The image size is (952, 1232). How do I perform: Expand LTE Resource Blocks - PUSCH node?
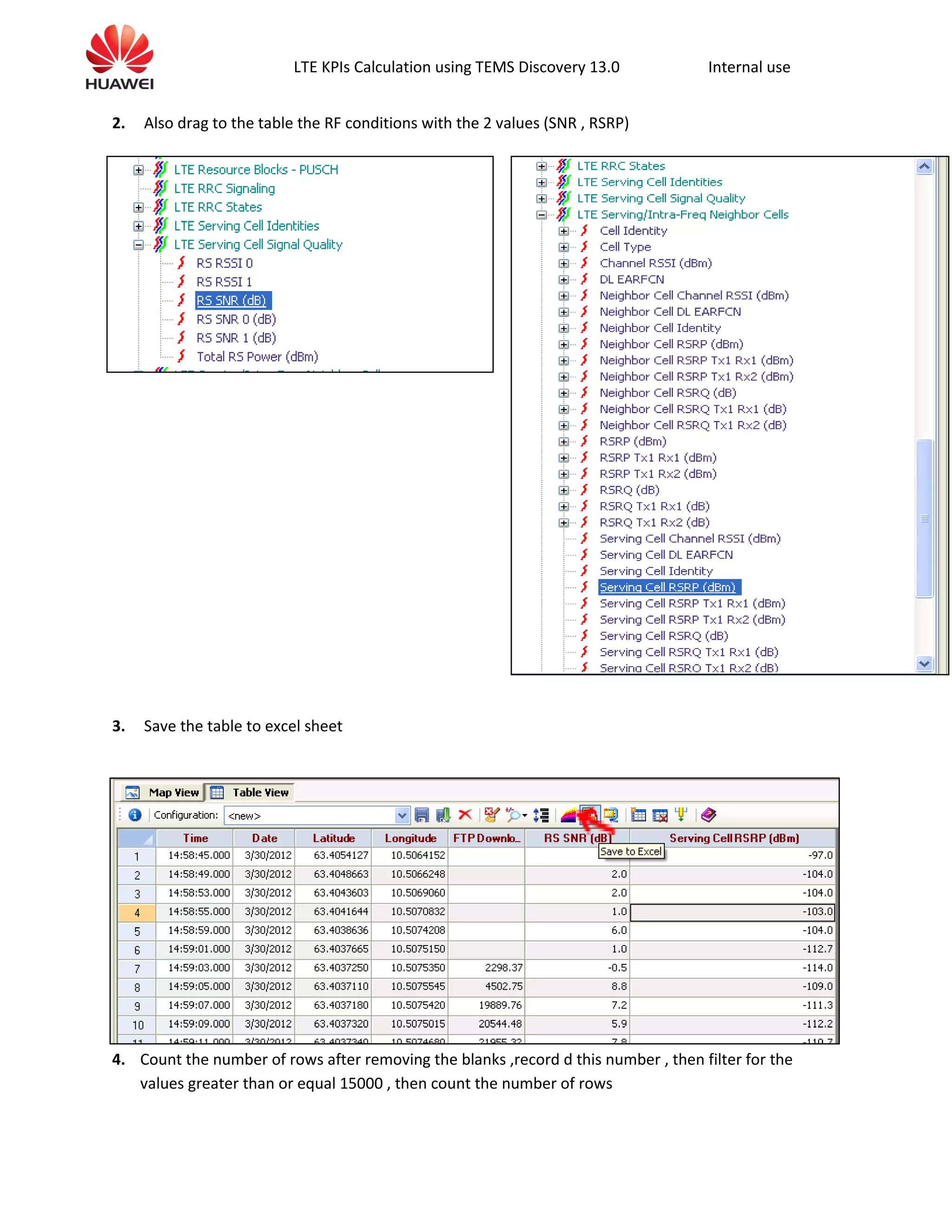click(138, 170)
